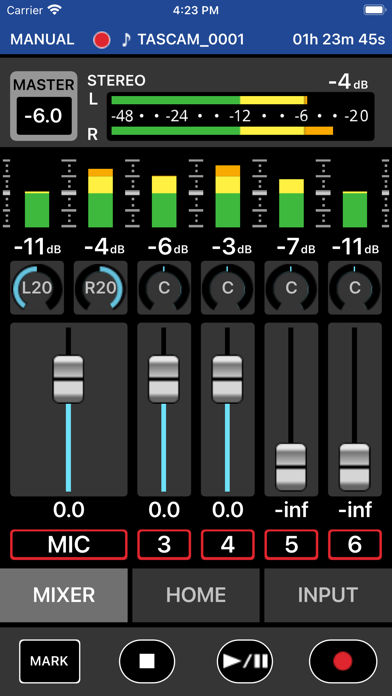The height and width of the screenshot is (696, 392).
Task: Tap the play/pause transport button
Action: pos(245,661)
